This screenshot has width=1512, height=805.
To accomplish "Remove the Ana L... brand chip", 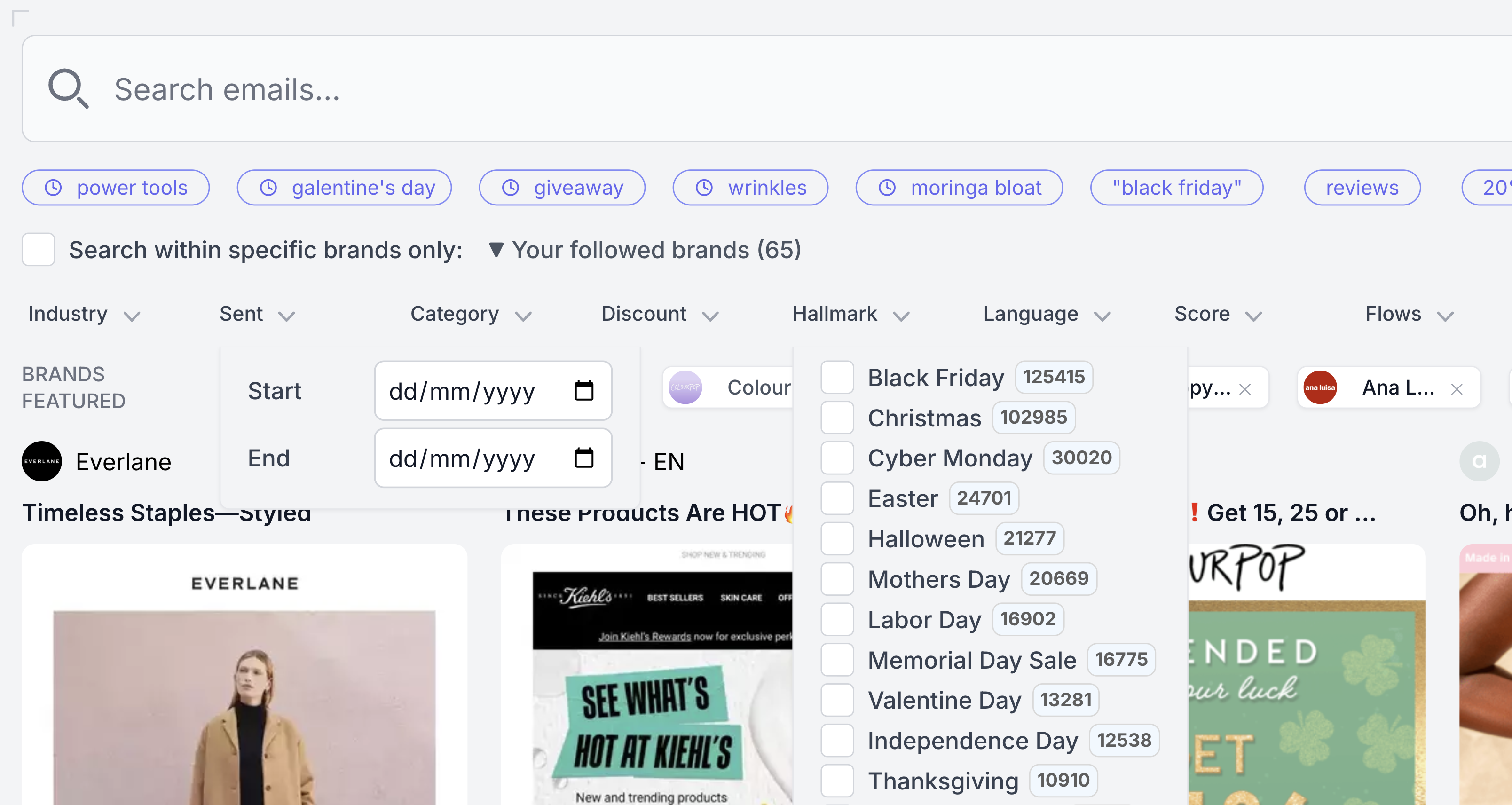I will [1456, 389].
